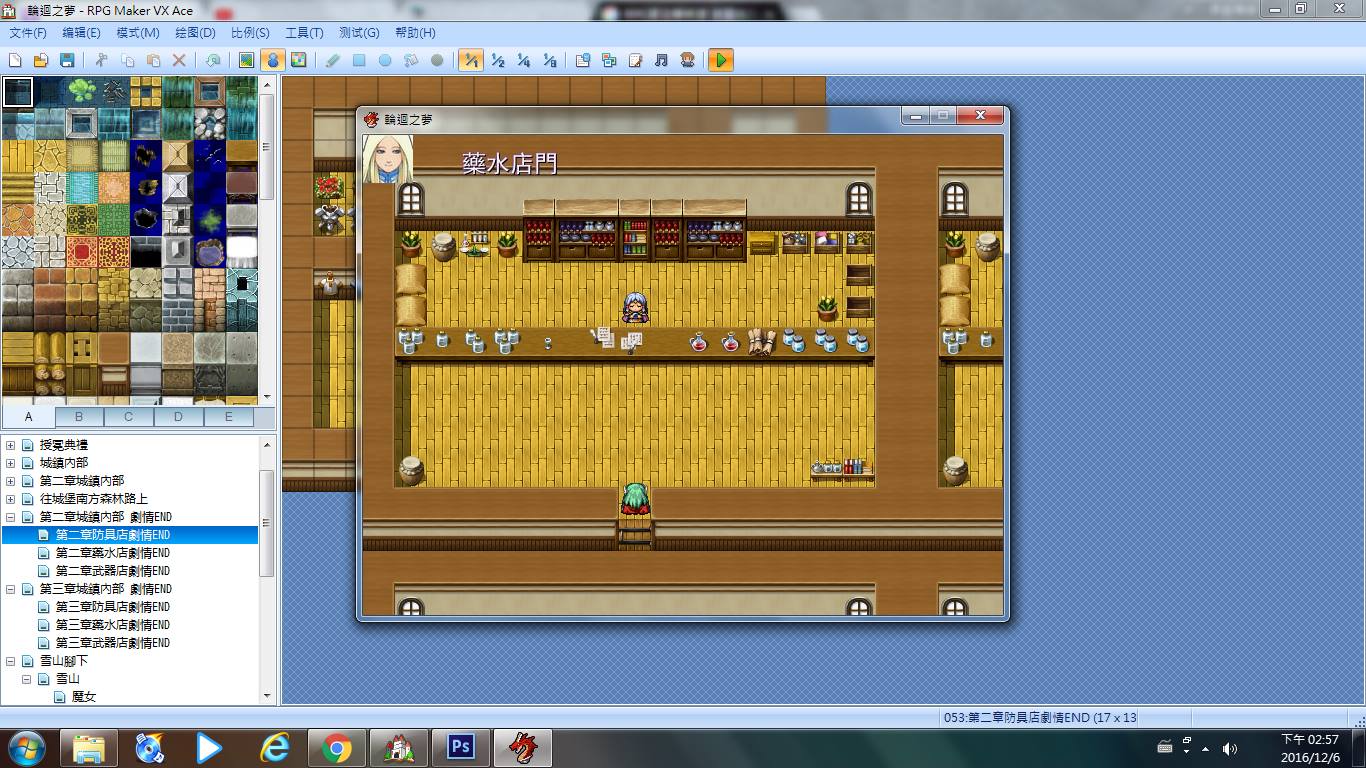Open the 工具(T) menu

point(304,33)
